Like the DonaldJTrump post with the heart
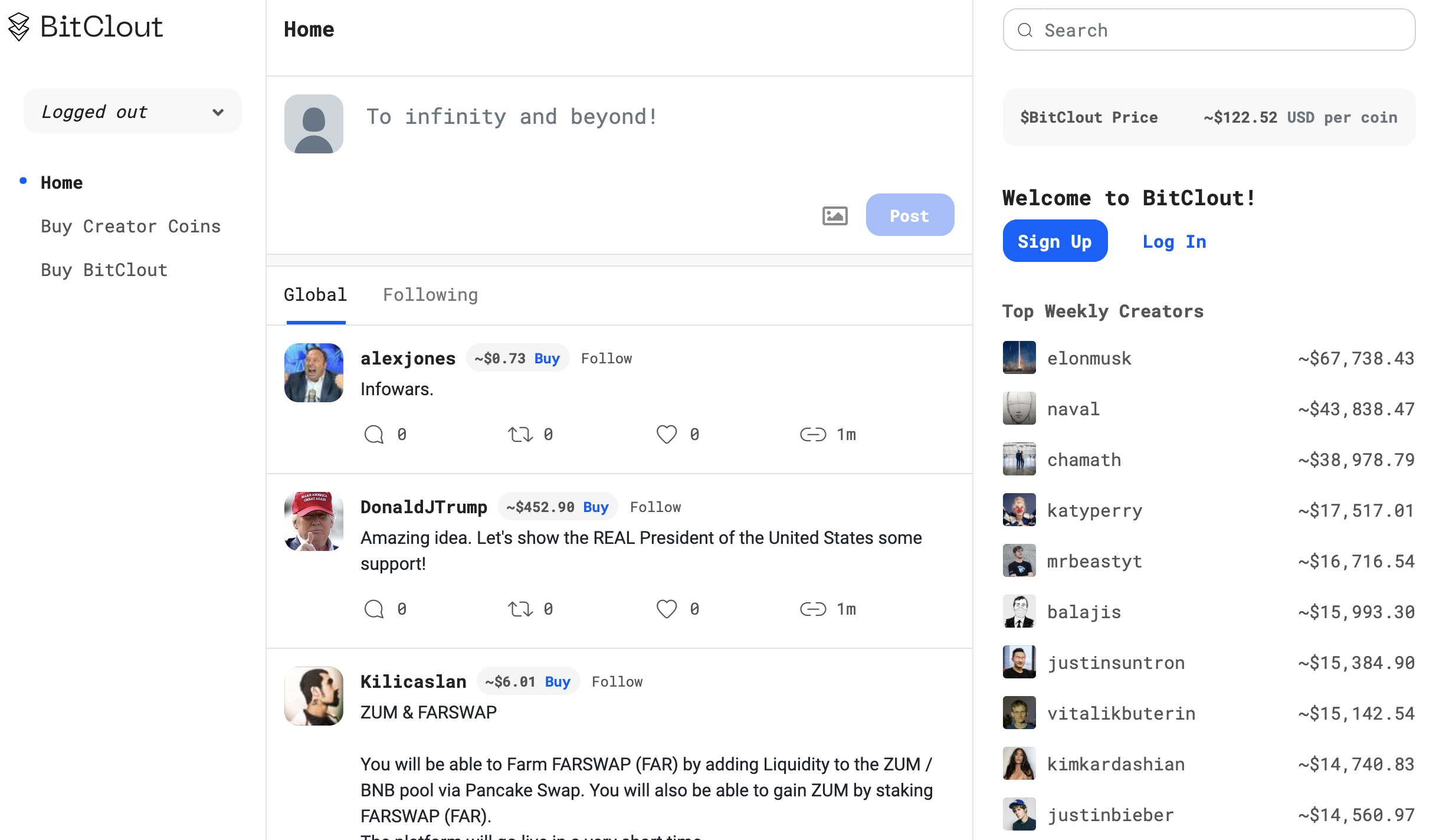Viewport: 1436px width, 840px height. coord(667,609)
